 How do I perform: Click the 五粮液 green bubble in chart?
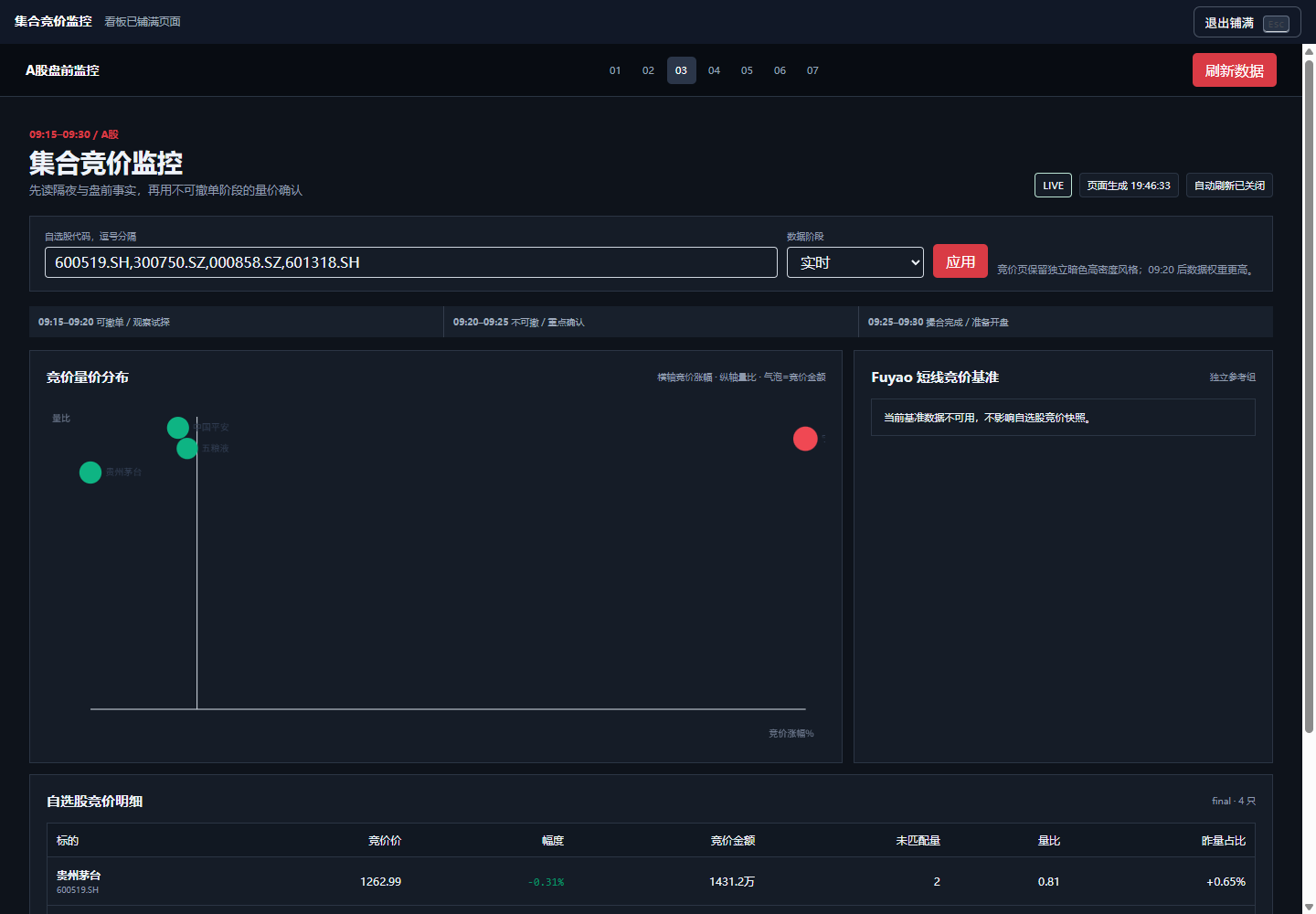click(187, 448)
